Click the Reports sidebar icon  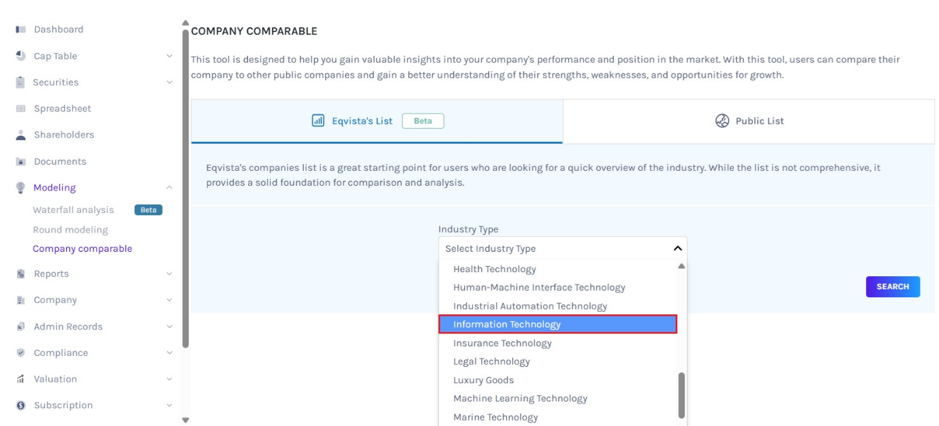point(21,274)
